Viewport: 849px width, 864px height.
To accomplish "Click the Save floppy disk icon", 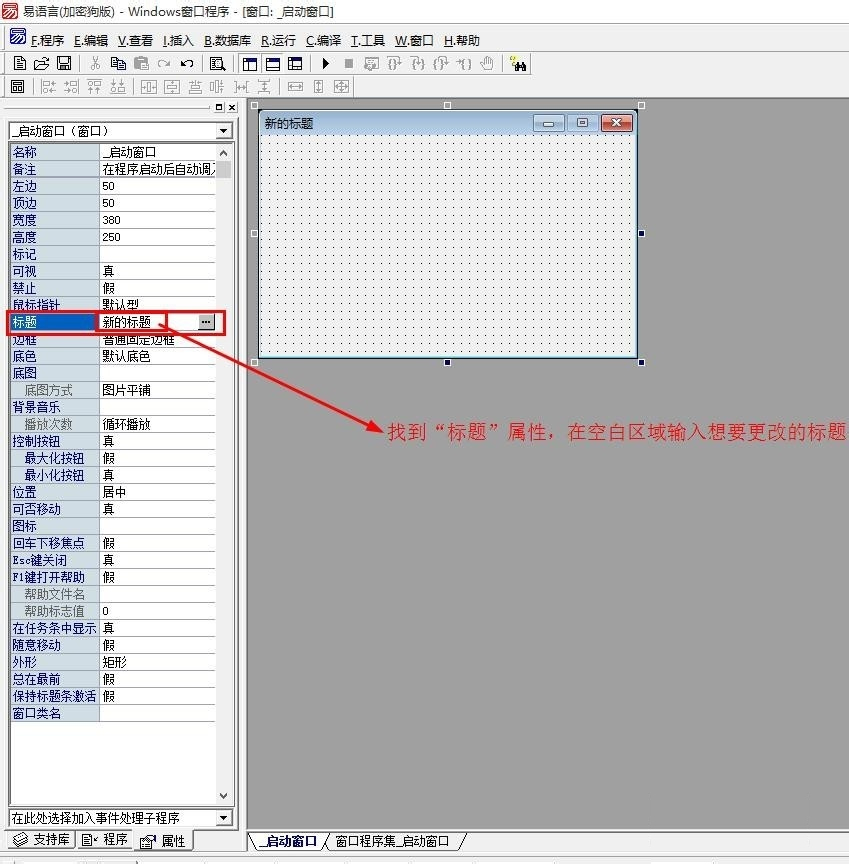I will [x=64, y=64].
